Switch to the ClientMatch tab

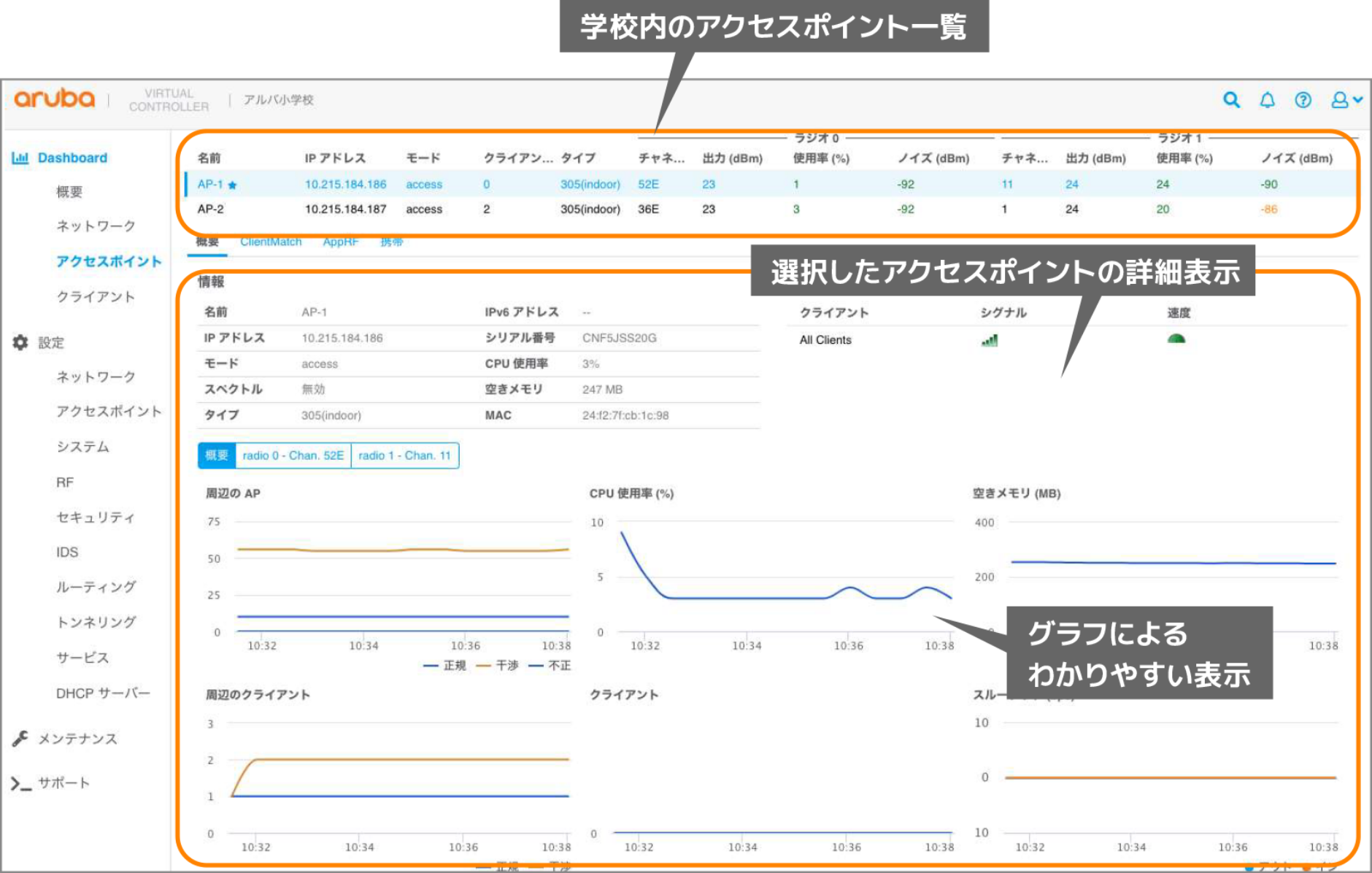pyautogui.click(x=270, y=241)
